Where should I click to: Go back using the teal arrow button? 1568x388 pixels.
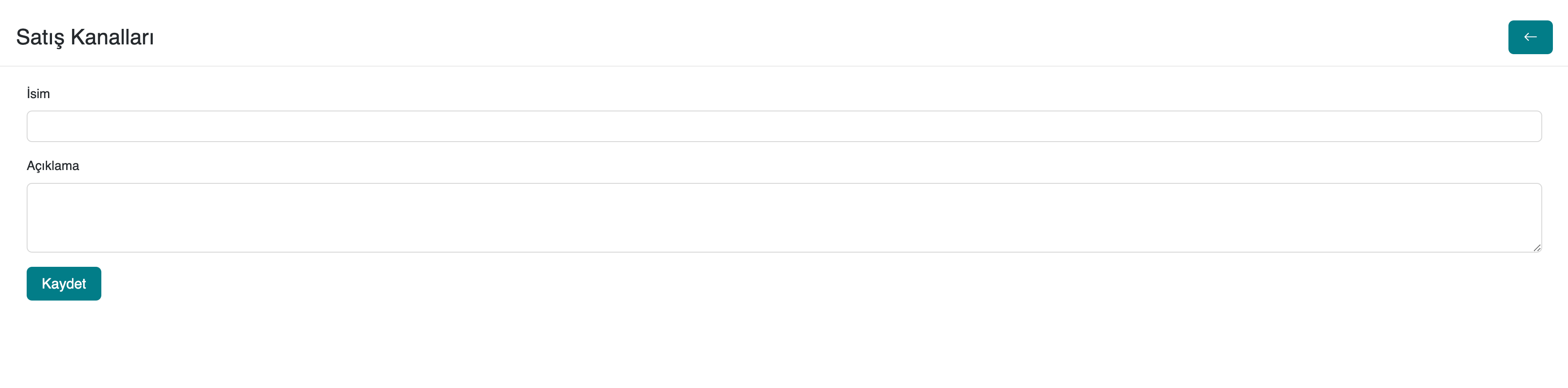1530,37
